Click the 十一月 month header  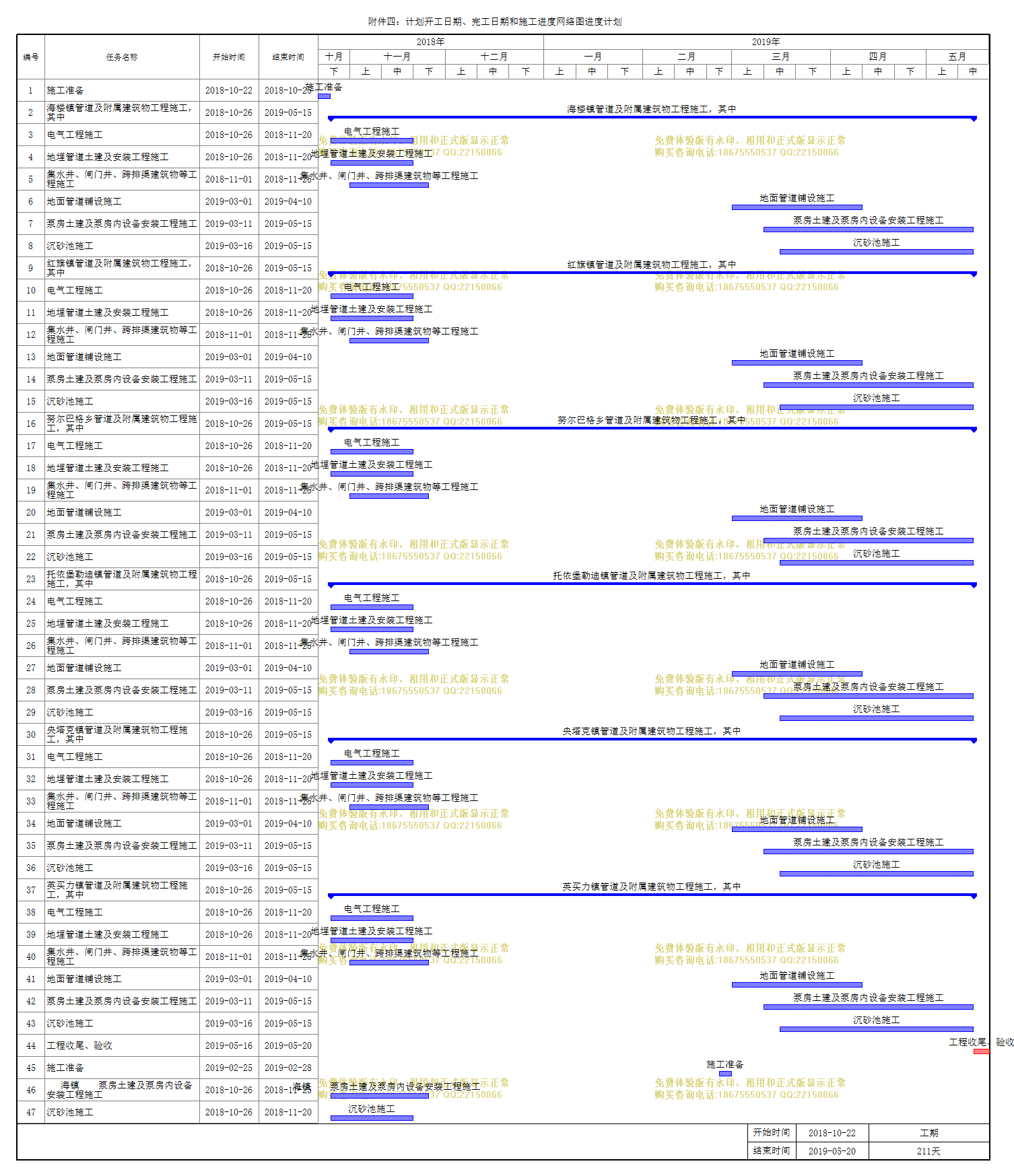click(x=397, y=57)
